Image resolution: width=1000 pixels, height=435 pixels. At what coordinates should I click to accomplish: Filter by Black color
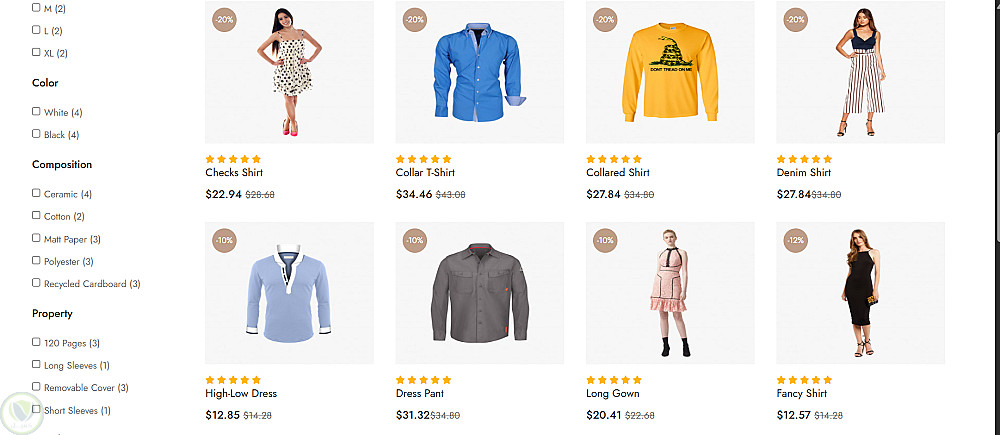coord(37,134)
